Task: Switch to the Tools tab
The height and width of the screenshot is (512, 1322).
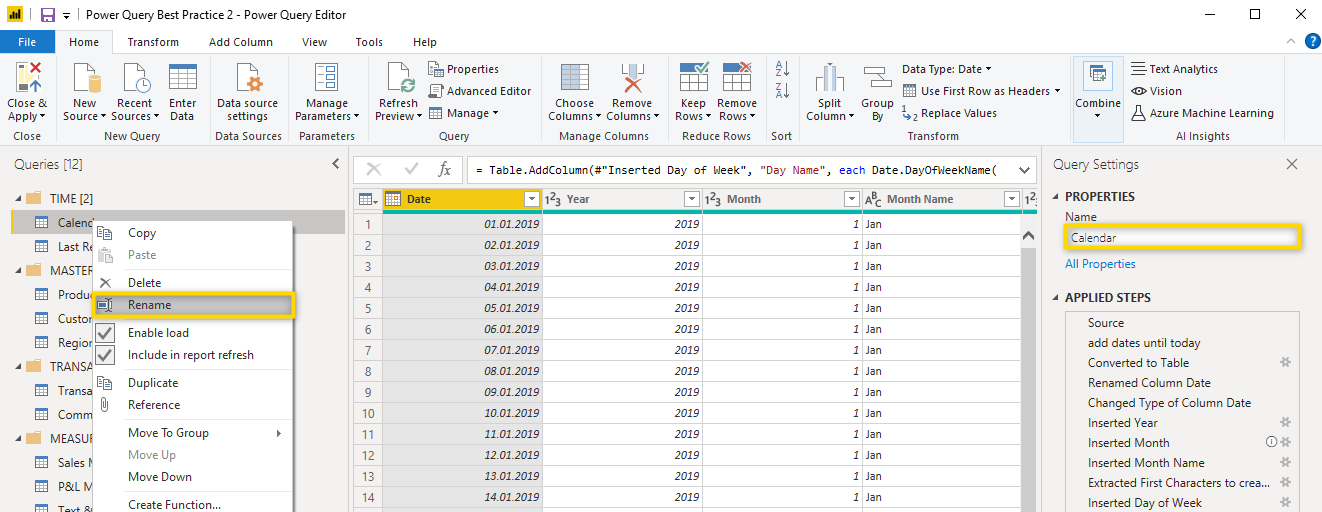Action: pos(369,42)
